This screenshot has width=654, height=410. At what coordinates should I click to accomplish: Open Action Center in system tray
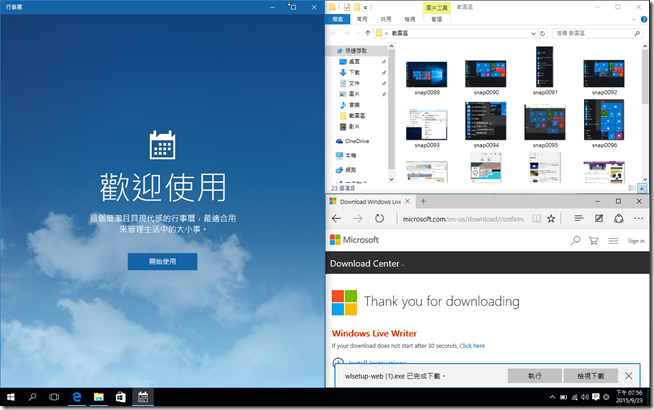coord(596,397)
